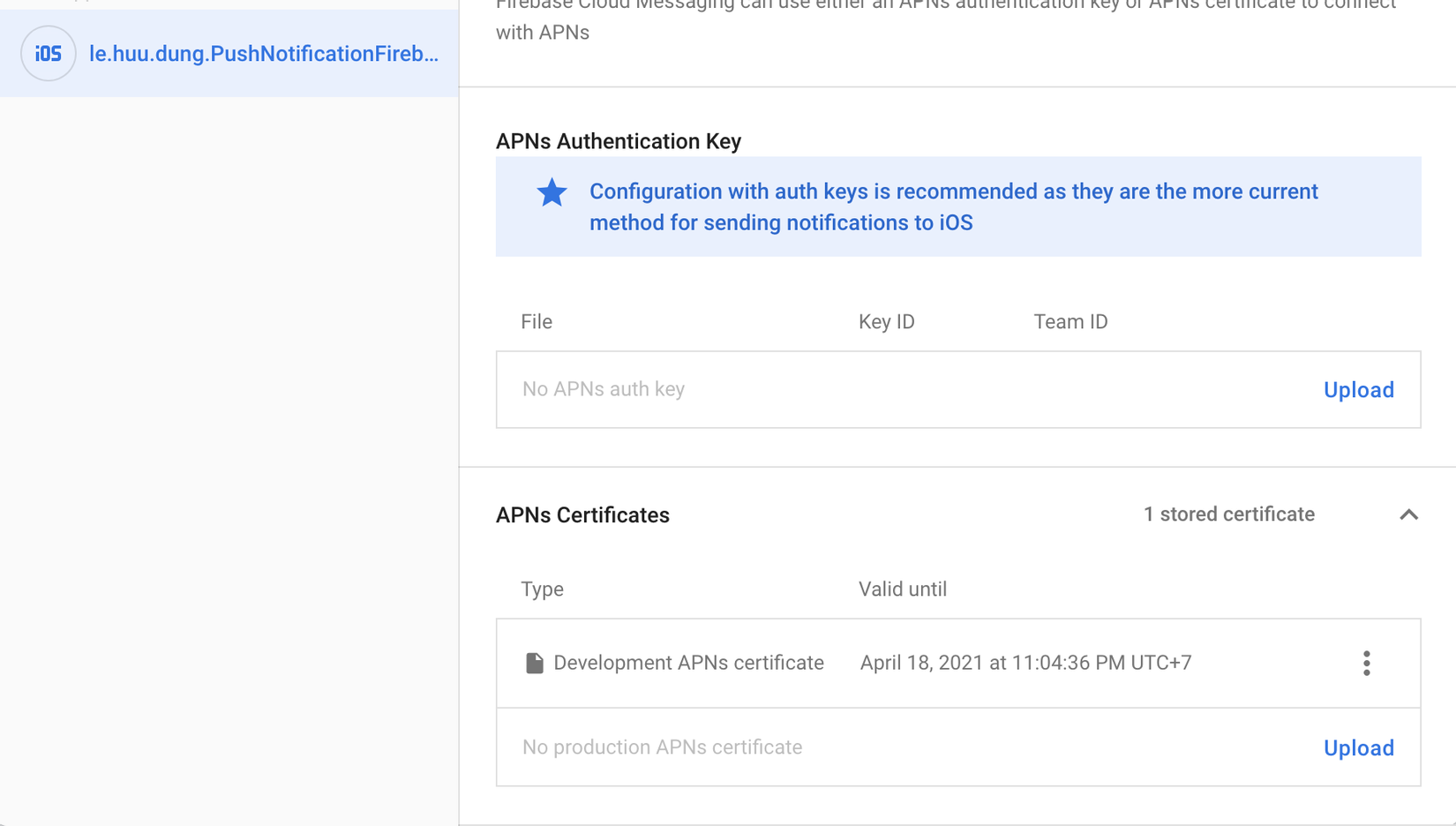Image resolution: width=1456 pixels, height=826 pixels.
Task: Click the Development certificate file icon
Action: click(534, 663)
